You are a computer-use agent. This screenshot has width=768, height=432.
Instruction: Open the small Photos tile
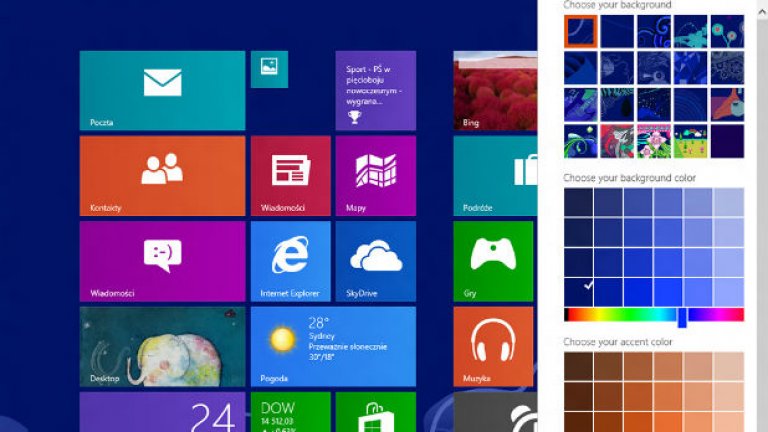[x=269, y=69]
